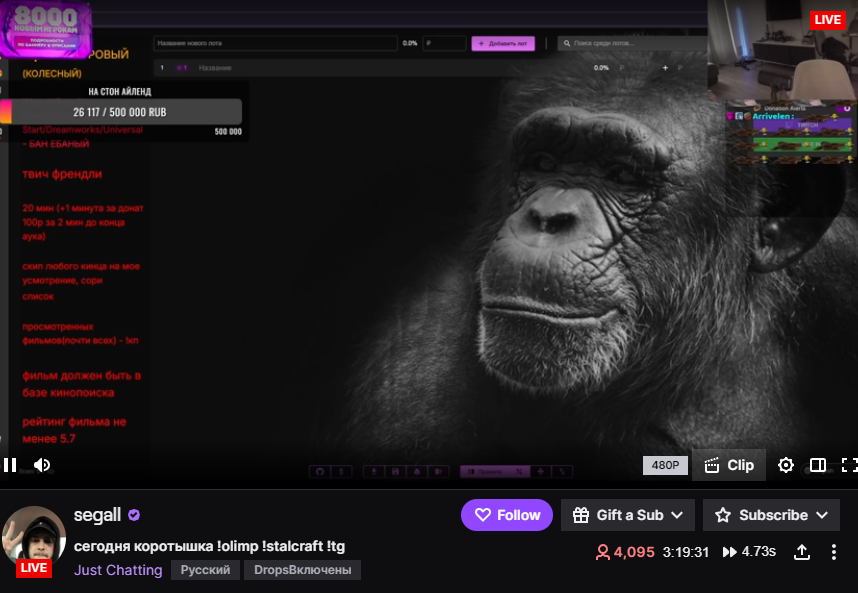This screenshot has height=593, width=858.
Task: Create a Clip of the stream
Action: click(x=729, y=465)
